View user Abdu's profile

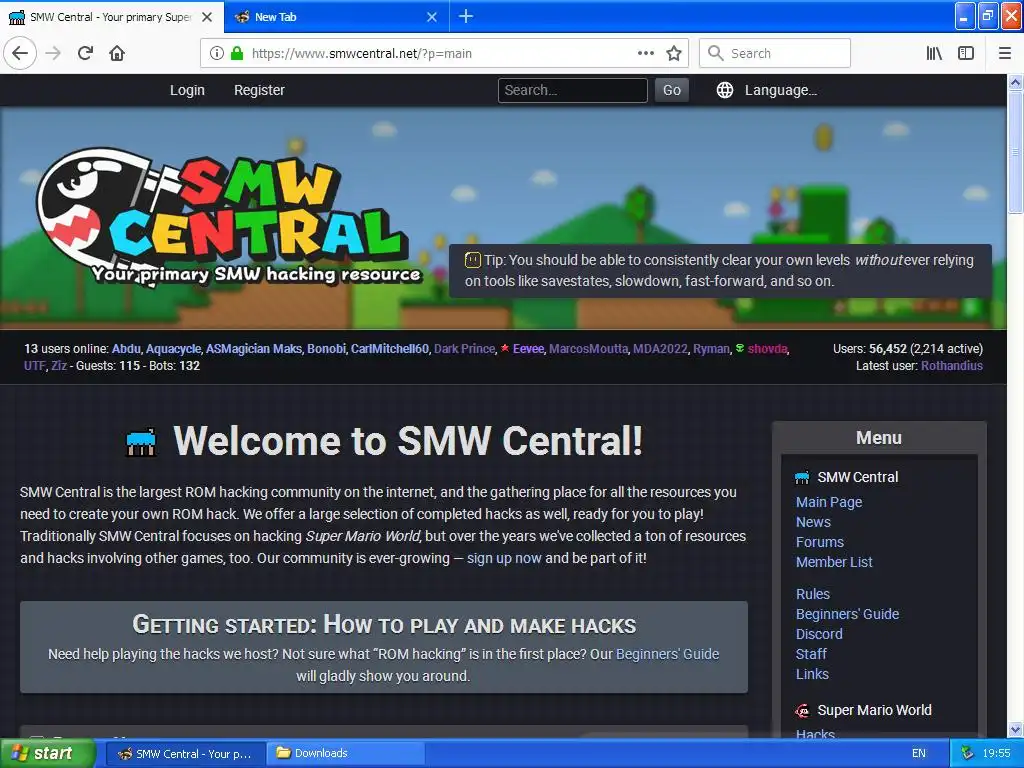[x=126, y=349]
